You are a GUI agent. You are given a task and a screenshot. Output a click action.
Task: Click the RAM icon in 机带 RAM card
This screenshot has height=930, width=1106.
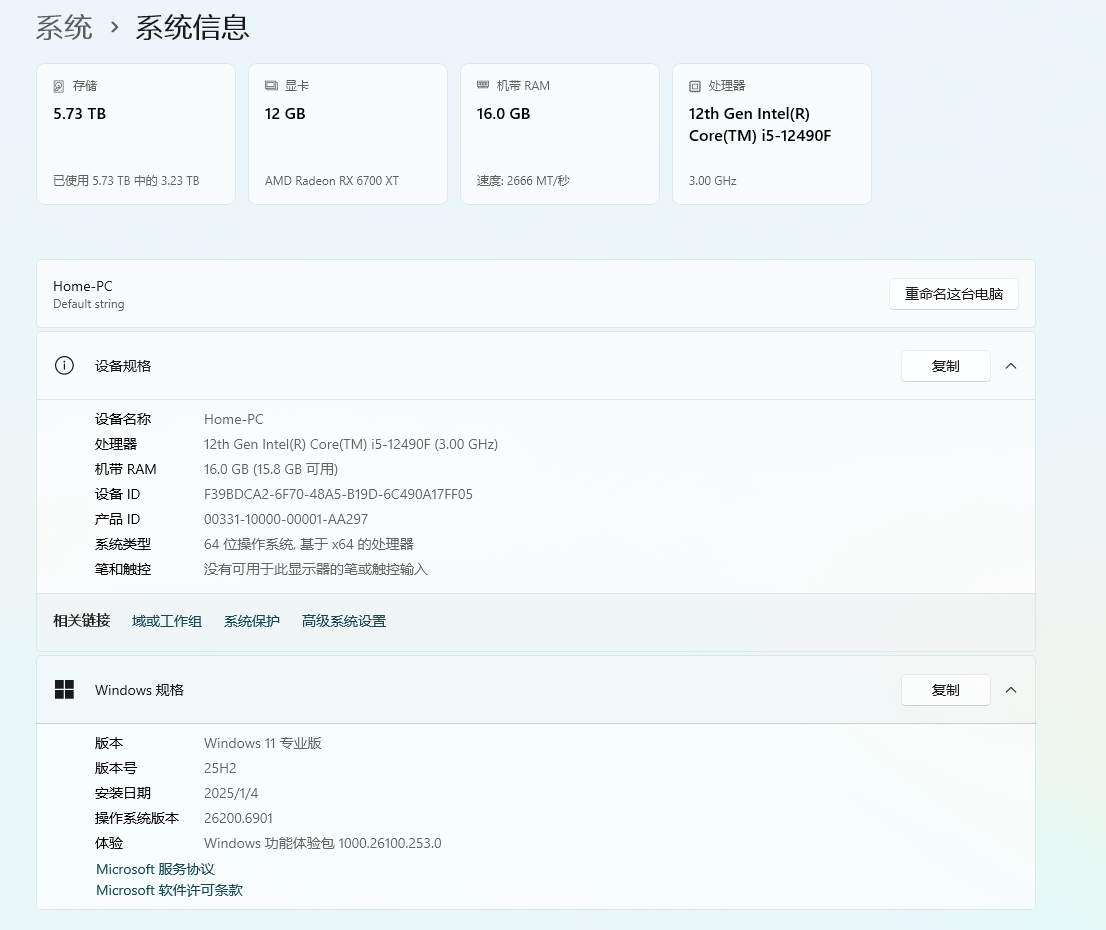[x=483, y=86]
